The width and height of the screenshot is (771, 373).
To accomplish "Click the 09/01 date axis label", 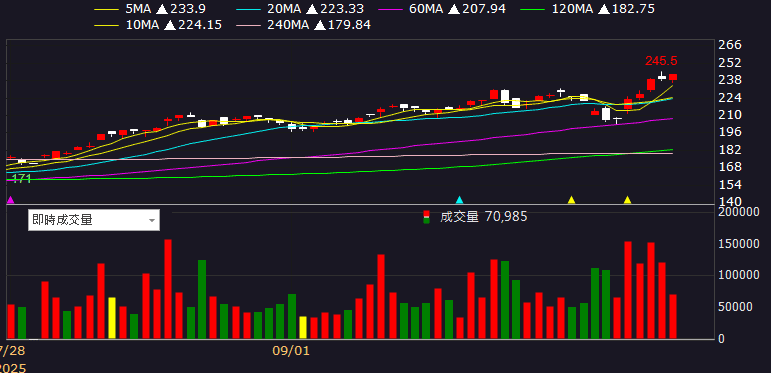I will coord(291,351).
